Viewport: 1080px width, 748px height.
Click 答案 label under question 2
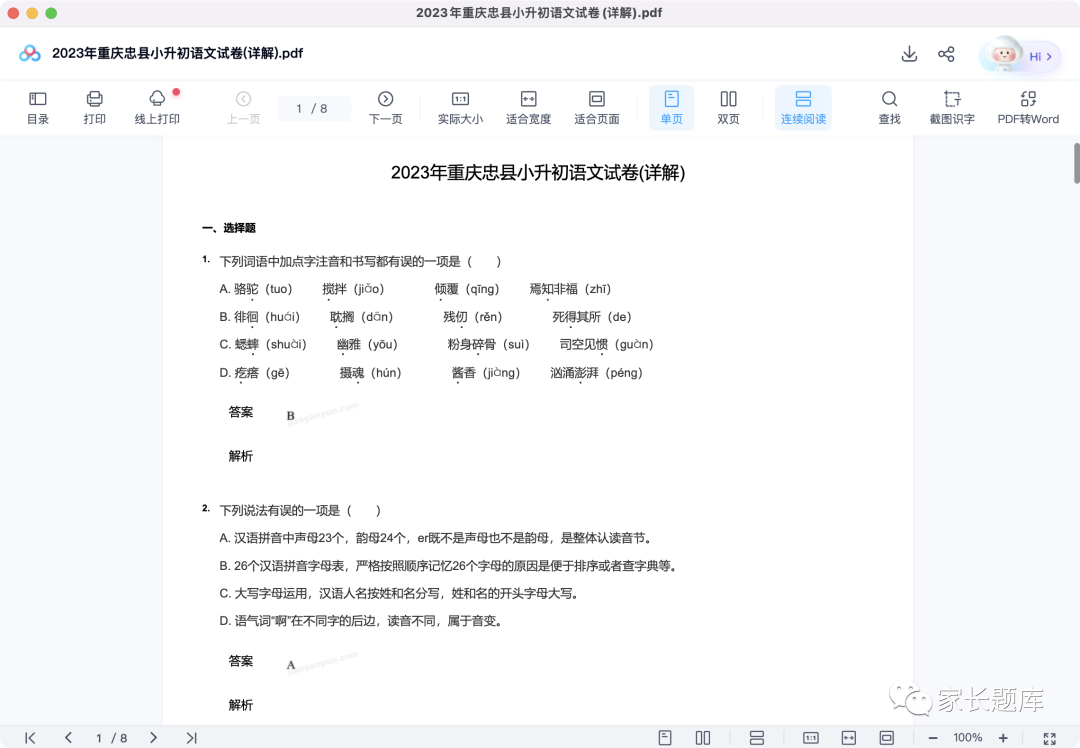(x=240, y=661)
